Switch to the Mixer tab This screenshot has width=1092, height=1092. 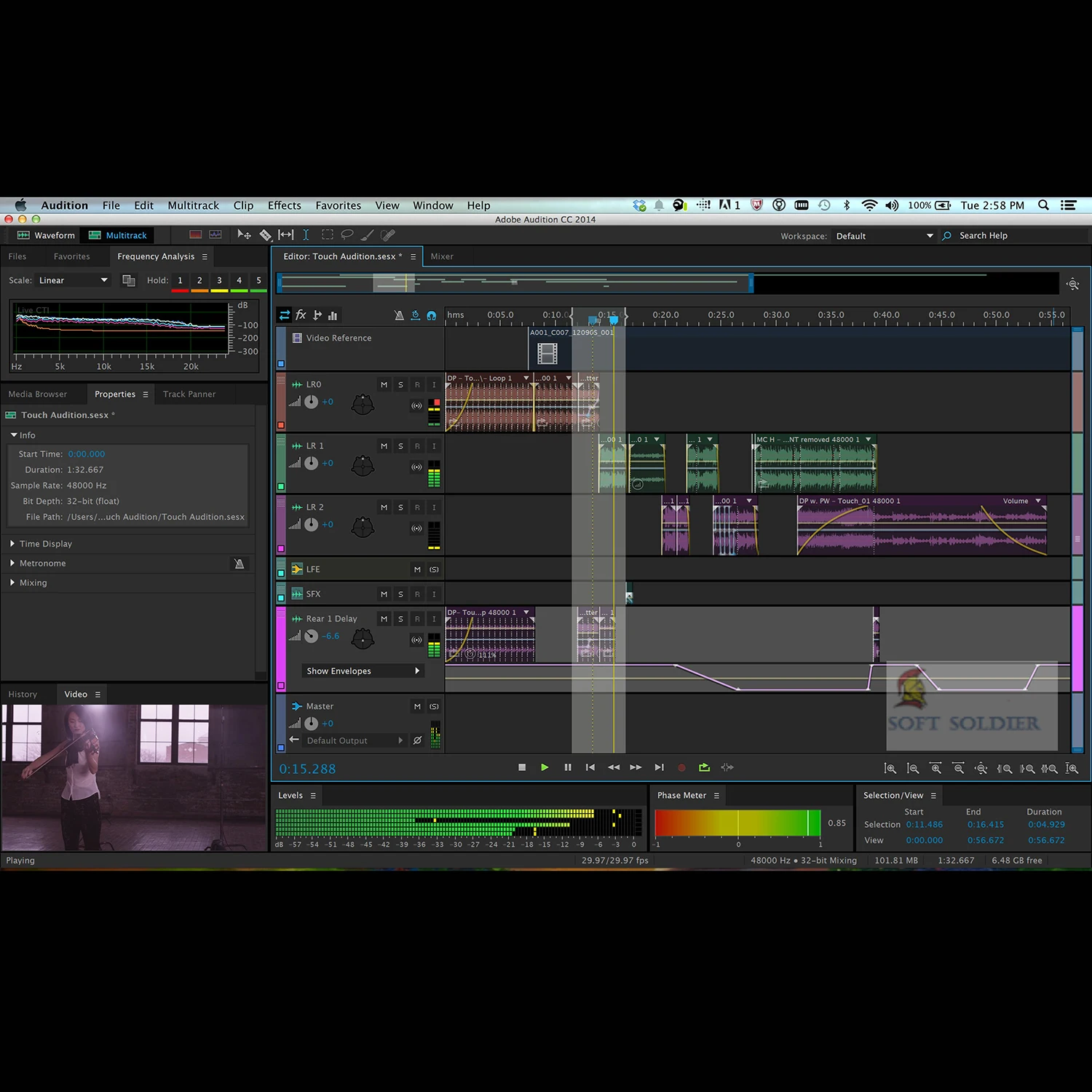pyautogui.click(x=442, y=256)
